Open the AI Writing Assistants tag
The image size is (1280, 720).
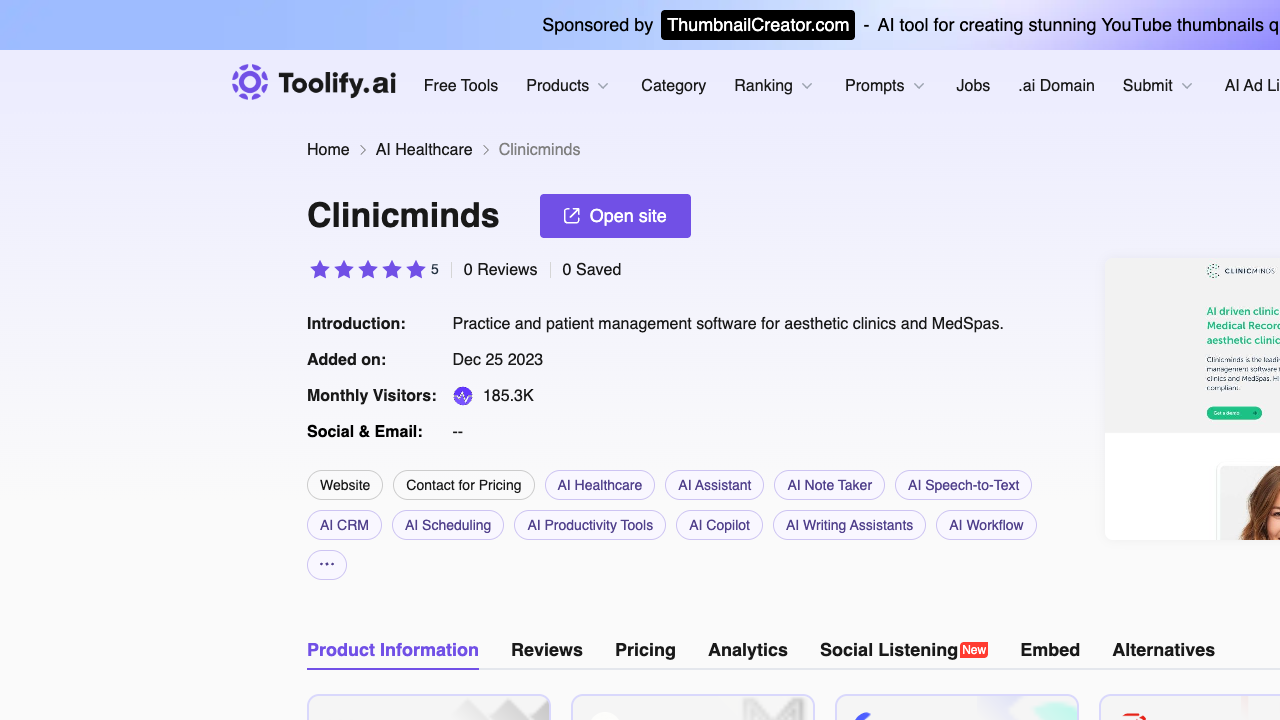pos(849,525)
